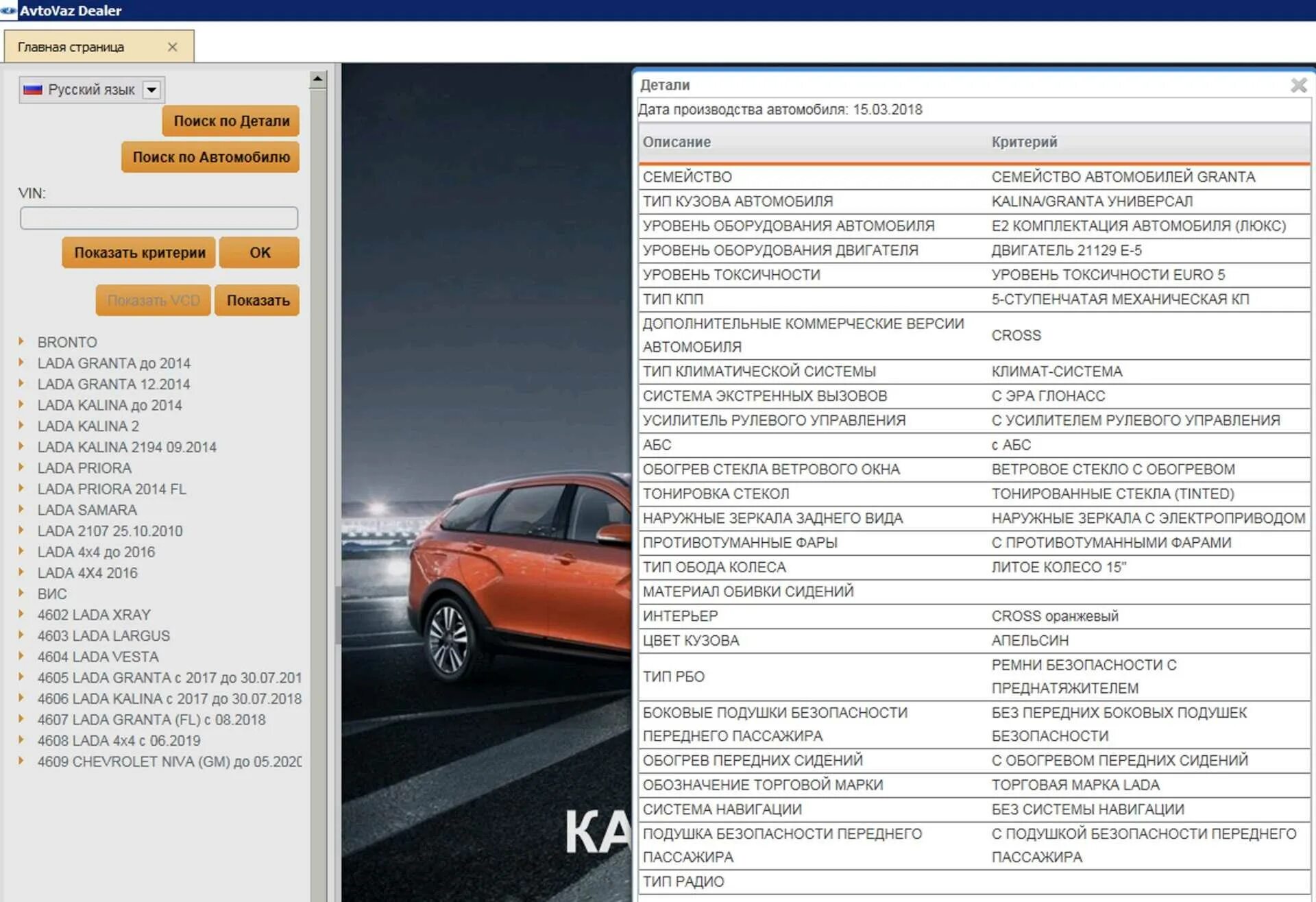Select 4602 LADA XRAY in catalog list
Viewport: 1316px width, 902px height.
pos(94,614)
